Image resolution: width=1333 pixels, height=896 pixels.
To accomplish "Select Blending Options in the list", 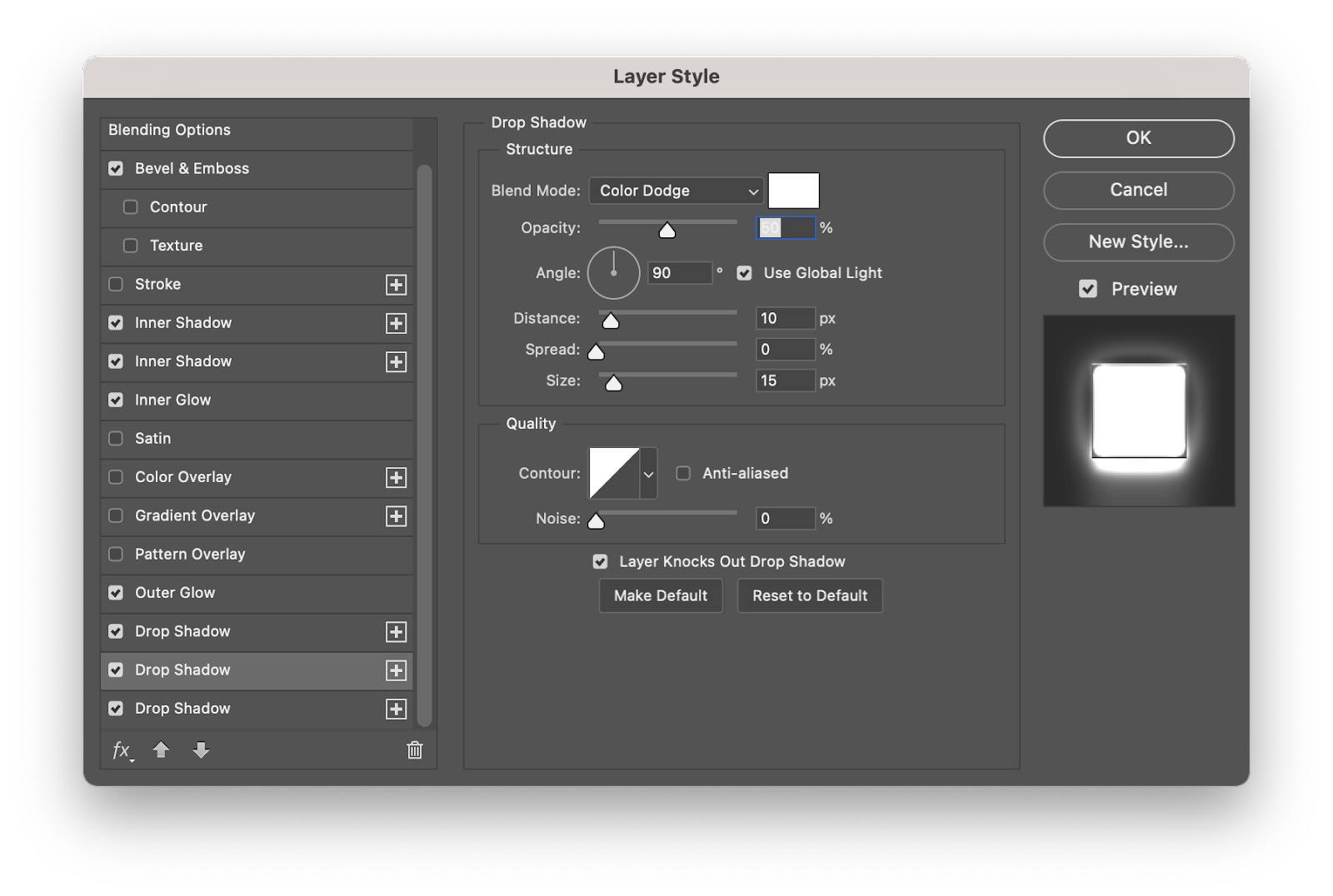I will pyautogui.click(x=170, y=130).
